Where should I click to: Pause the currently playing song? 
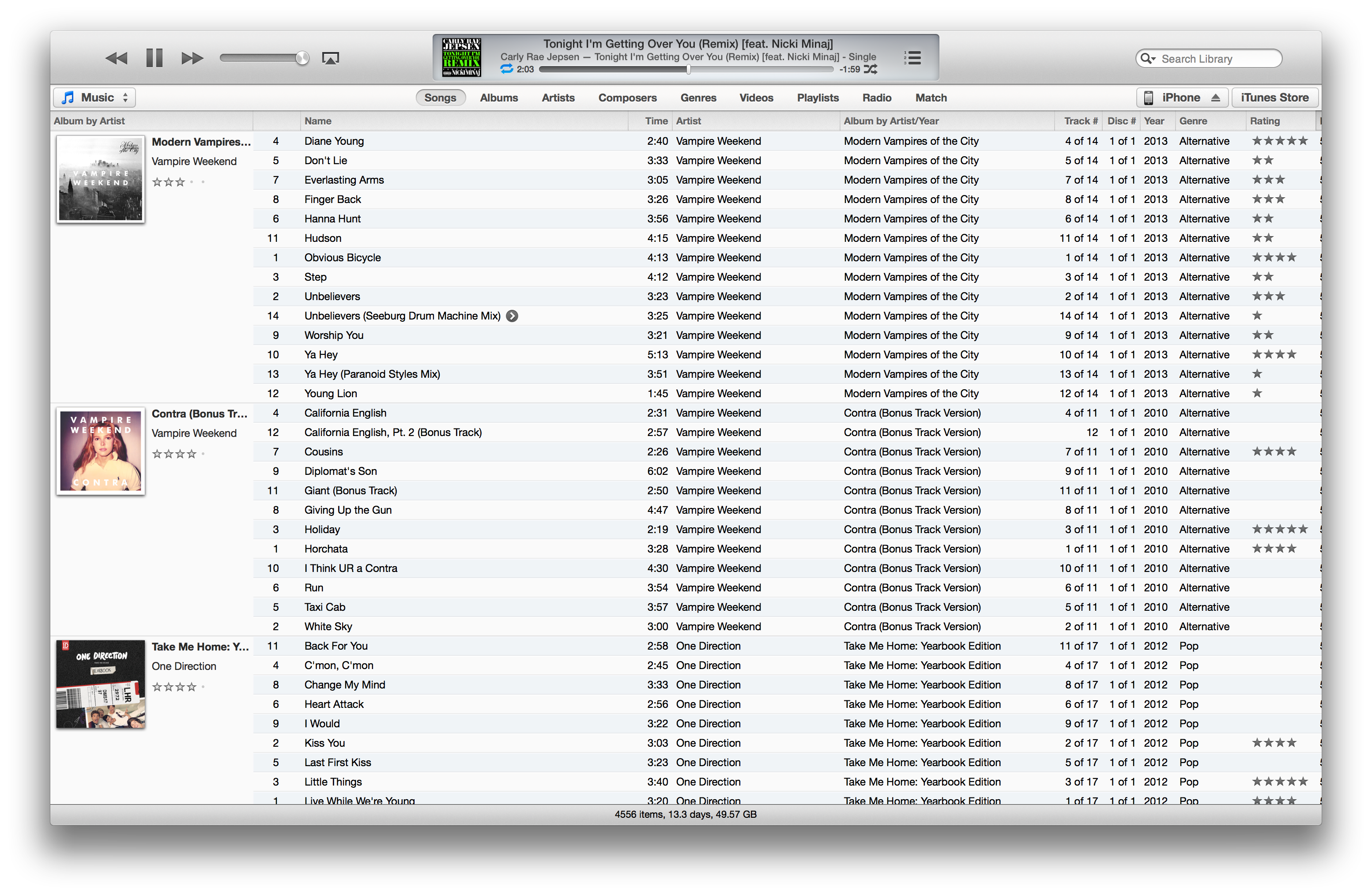(x=154, y=58)
